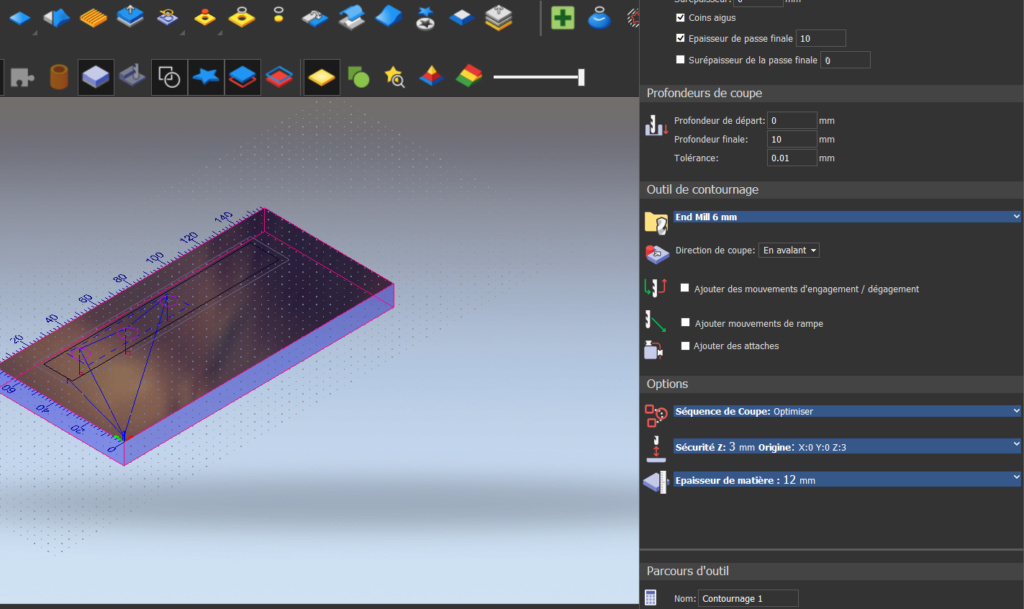Viewport: 1024px width, 609px height.
Task: Enable Ajouter mouvements de rampe checkbox
Action: pos(685,322)
